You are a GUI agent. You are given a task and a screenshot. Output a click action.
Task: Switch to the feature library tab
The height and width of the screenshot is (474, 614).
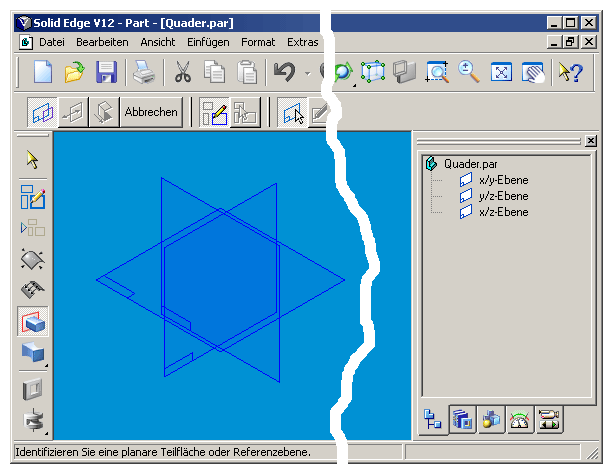click(462, 420)
